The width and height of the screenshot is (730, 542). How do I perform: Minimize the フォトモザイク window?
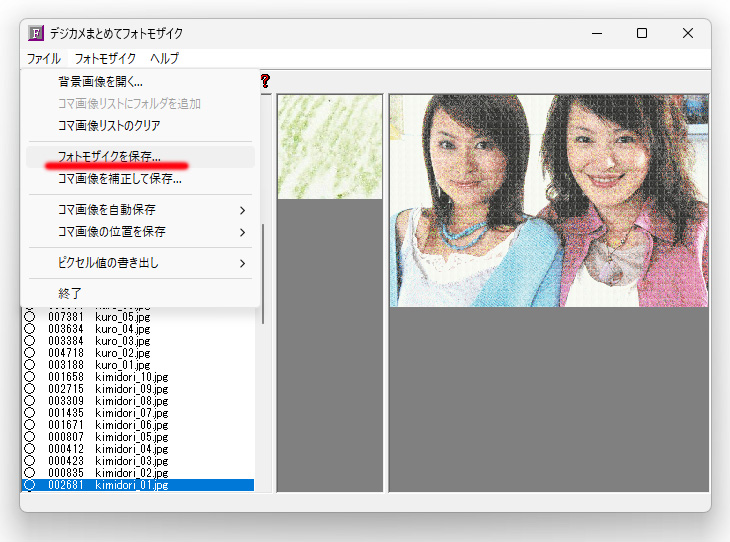coord(597,34)
